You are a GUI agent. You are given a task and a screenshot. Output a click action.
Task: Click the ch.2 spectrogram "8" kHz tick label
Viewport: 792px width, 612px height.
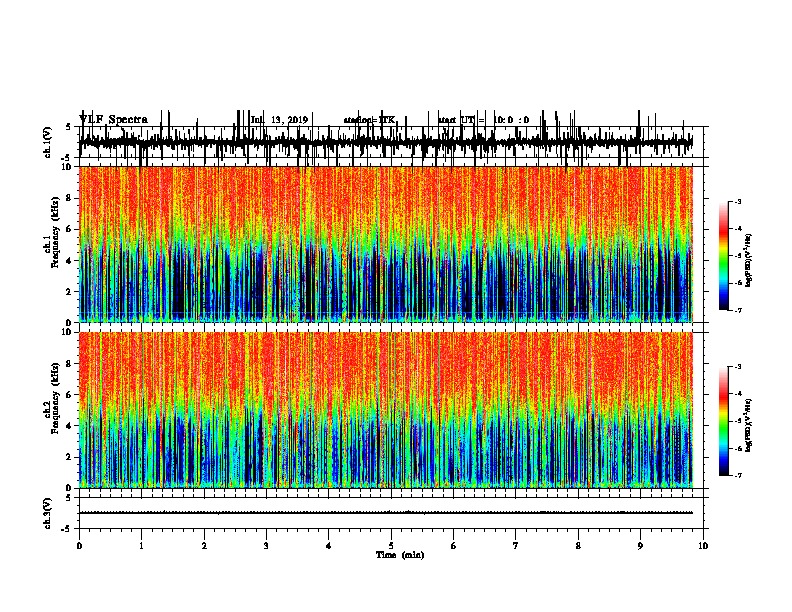[x=70, y=364]
